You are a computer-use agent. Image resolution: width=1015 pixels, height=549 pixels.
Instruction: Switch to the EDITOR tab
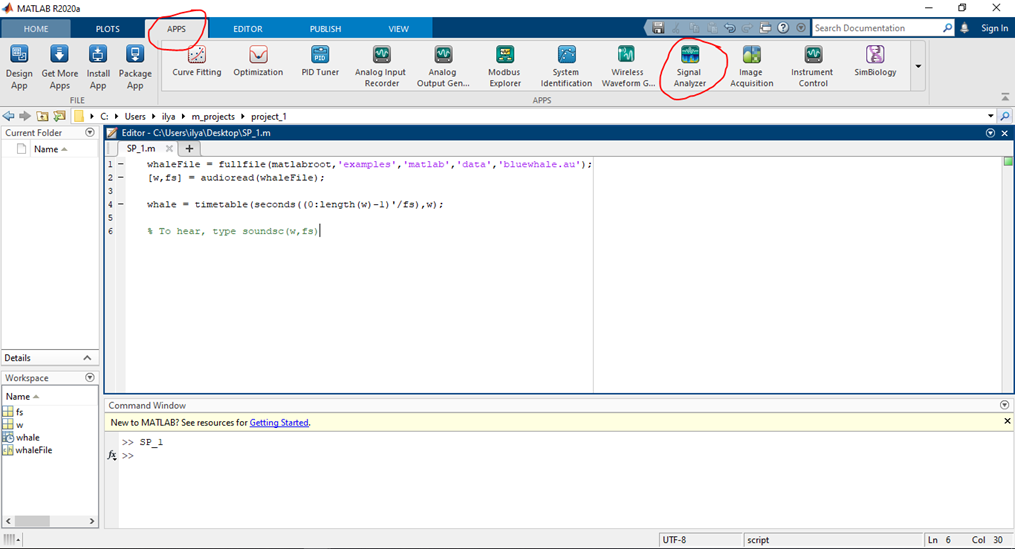248,28
